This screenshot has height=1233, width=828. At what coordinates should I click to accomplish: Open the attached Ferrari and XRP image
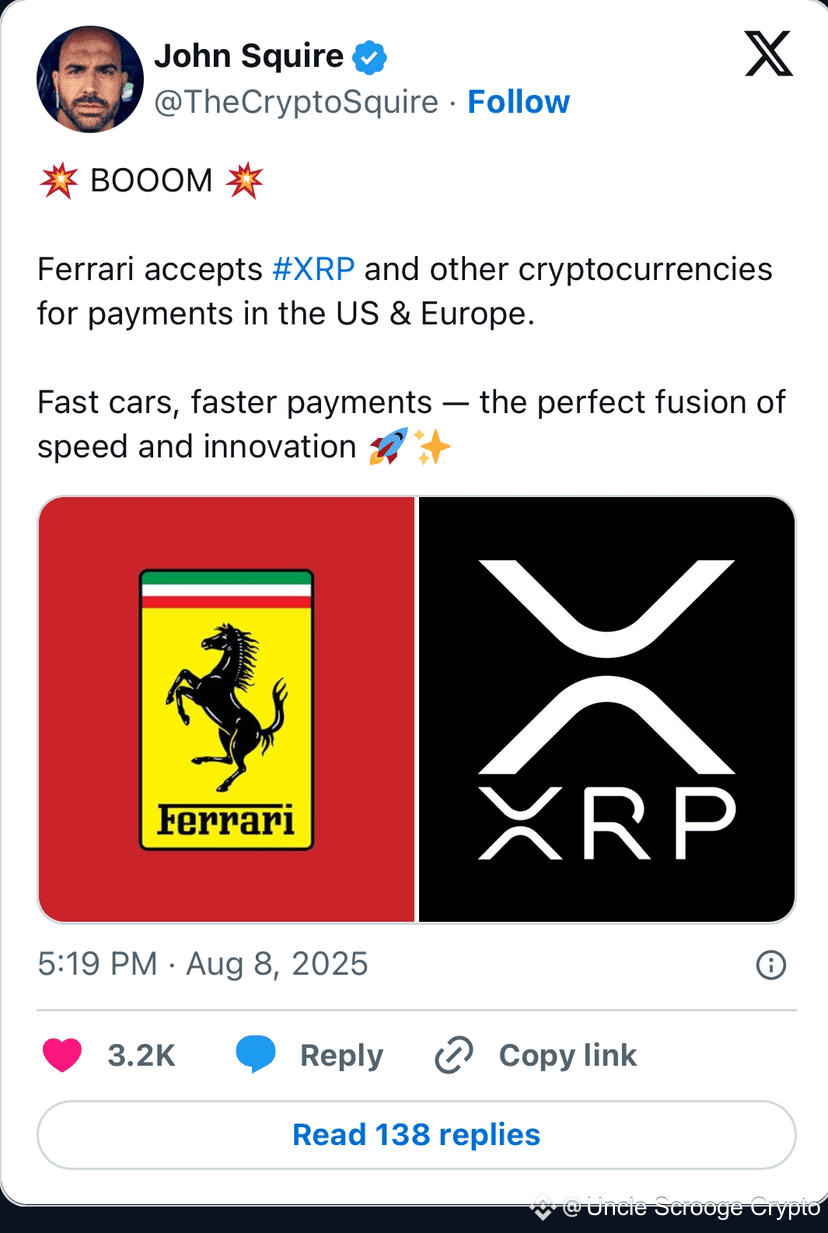tap(414, 708)
